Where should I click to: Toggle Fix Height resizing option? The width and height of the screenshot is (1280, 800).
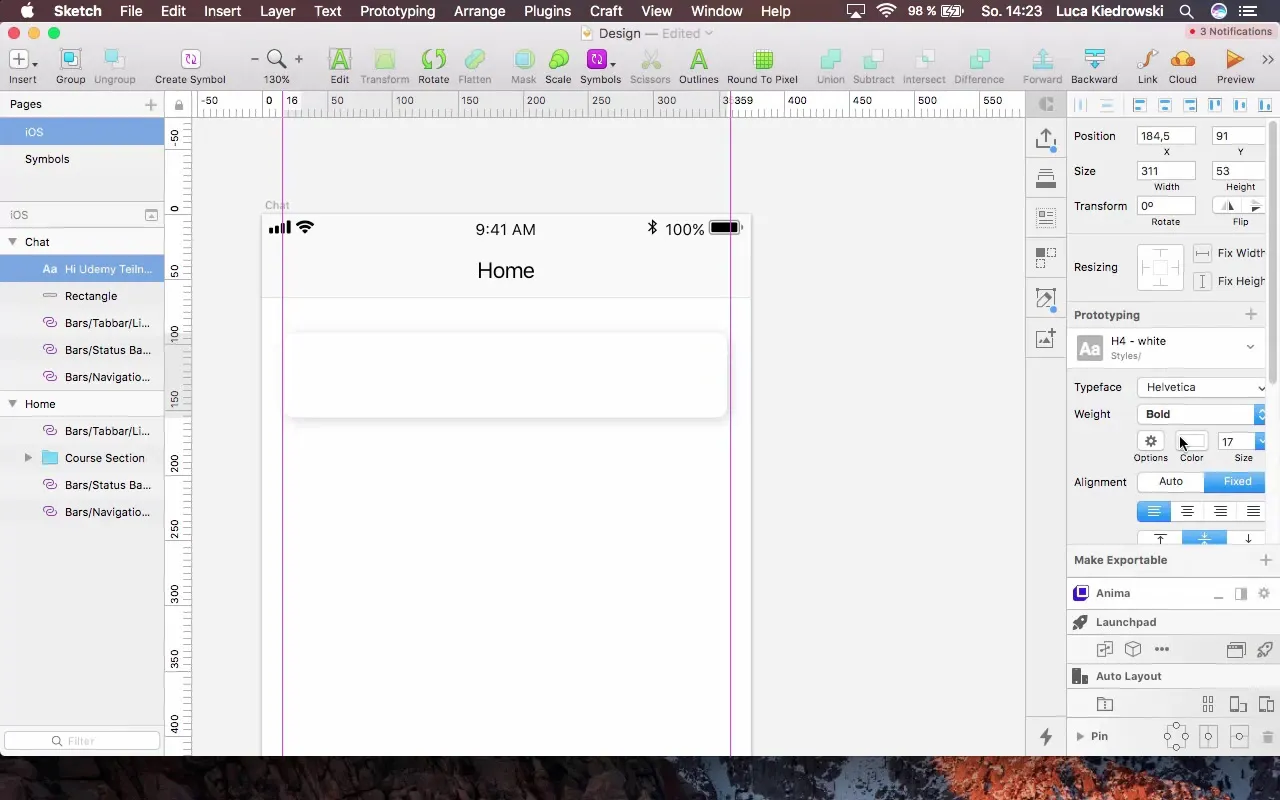point(1203,281)
